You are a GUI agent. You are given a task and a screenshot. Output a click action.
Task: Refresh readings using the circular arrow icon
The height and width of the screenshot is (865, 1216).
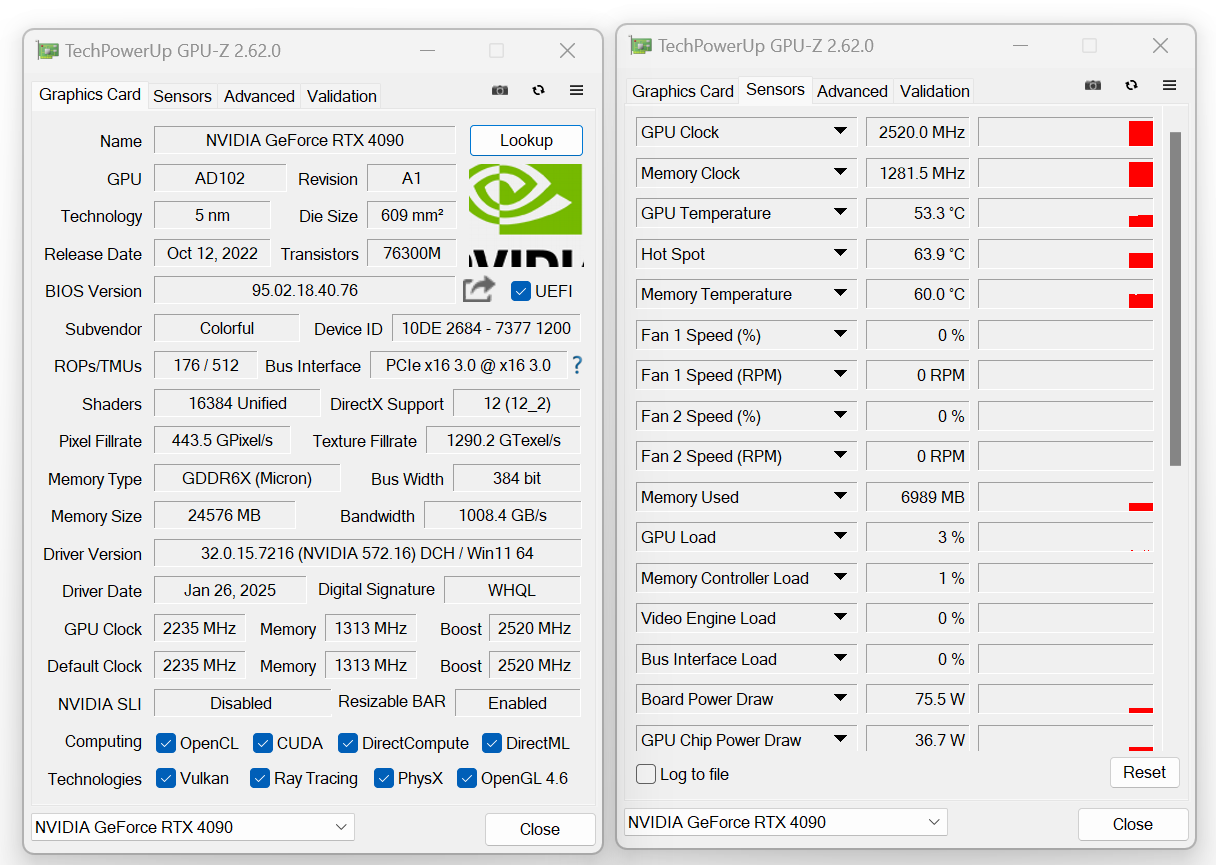pos(538,90)
